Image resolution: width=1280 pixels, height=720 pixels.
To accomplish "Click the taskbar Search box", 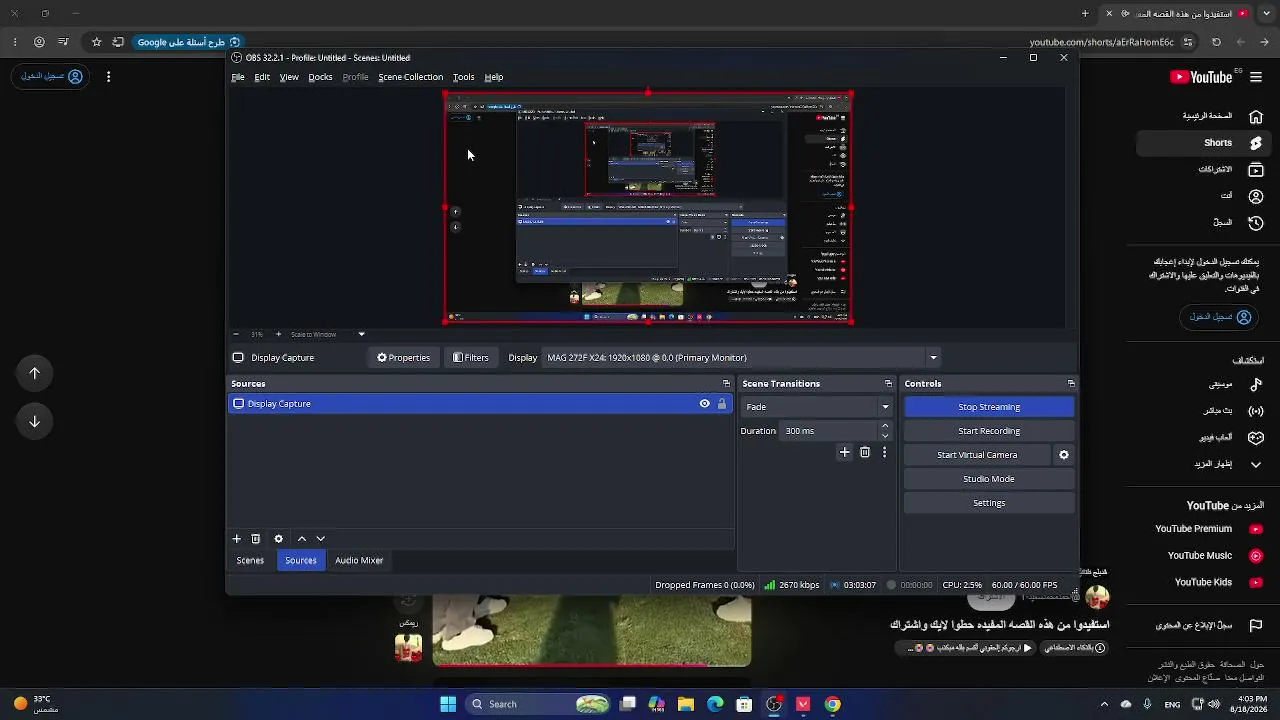I will coord(537,704).
